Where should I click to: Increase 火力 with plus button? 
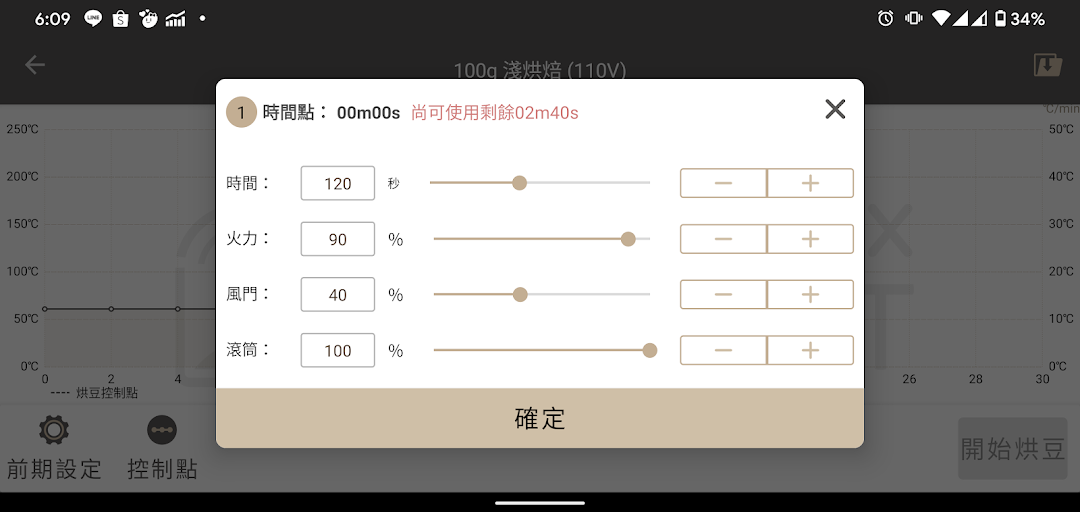810,238
